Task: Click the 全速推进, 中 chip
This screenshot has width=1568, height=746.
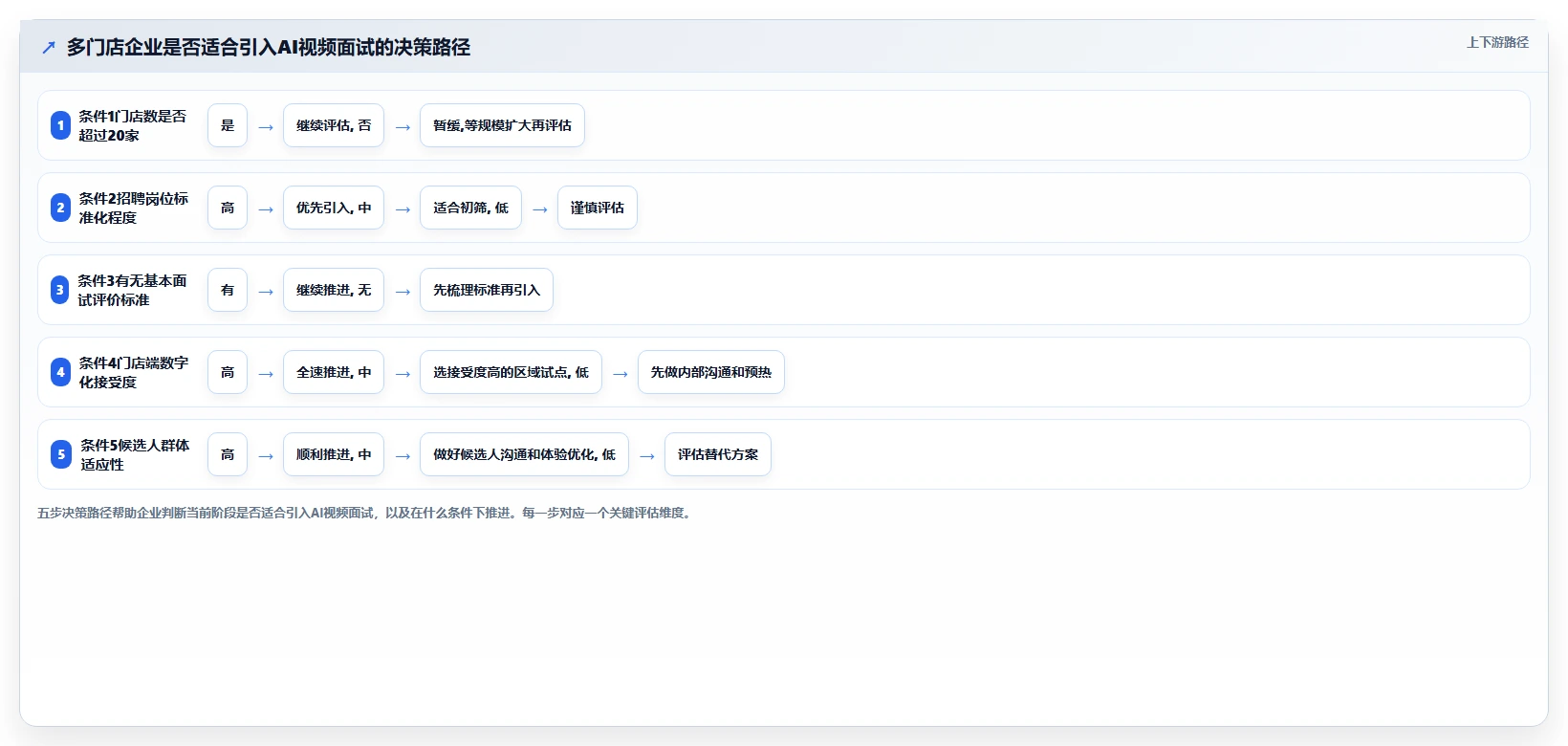Action: (x=334, y=372)
